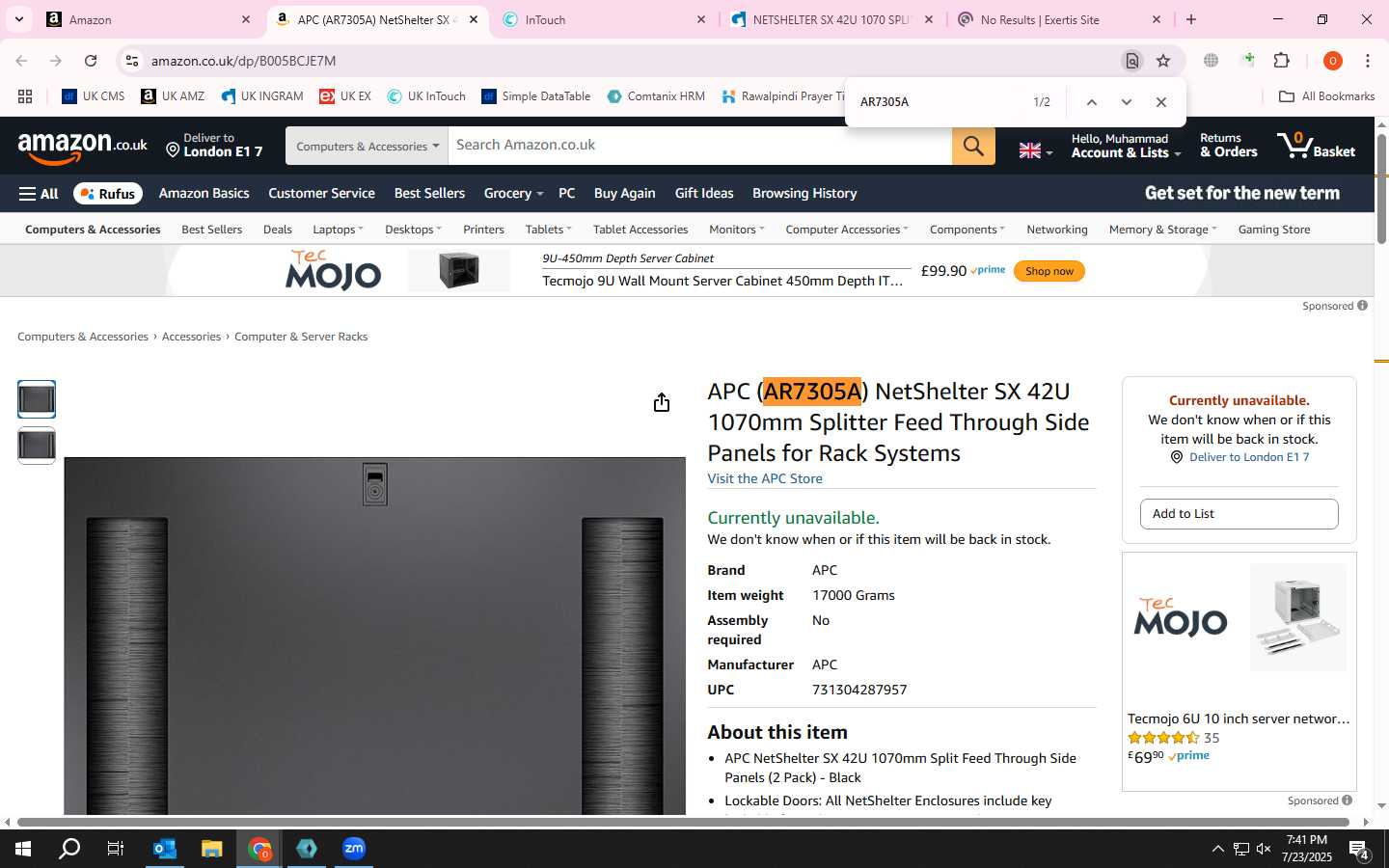Switch to the InTouch browser tab
1389x868 pixels.
[x=604, y=19]
